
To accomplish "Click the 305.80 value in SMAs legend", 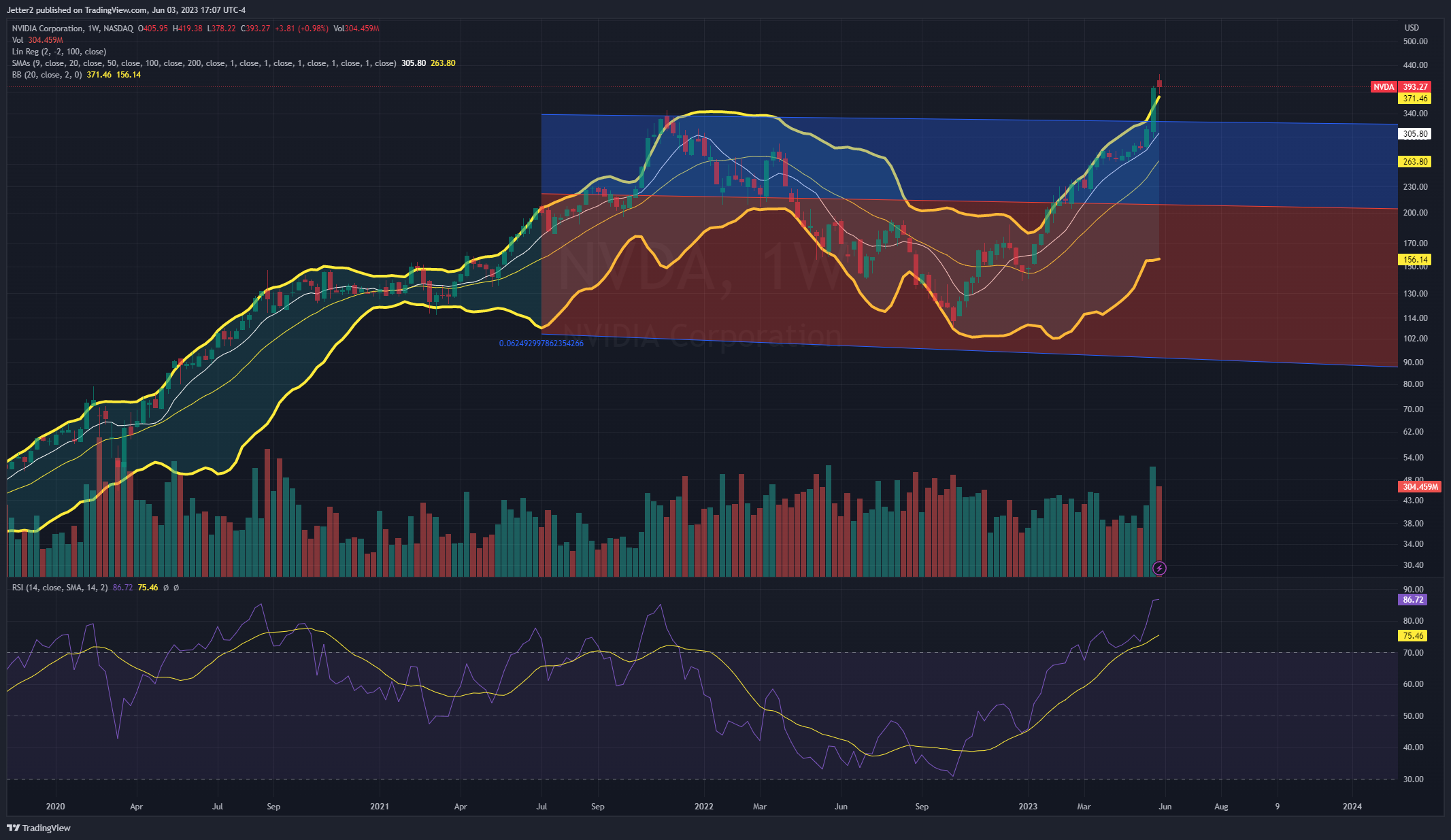I will coord(414,63).
